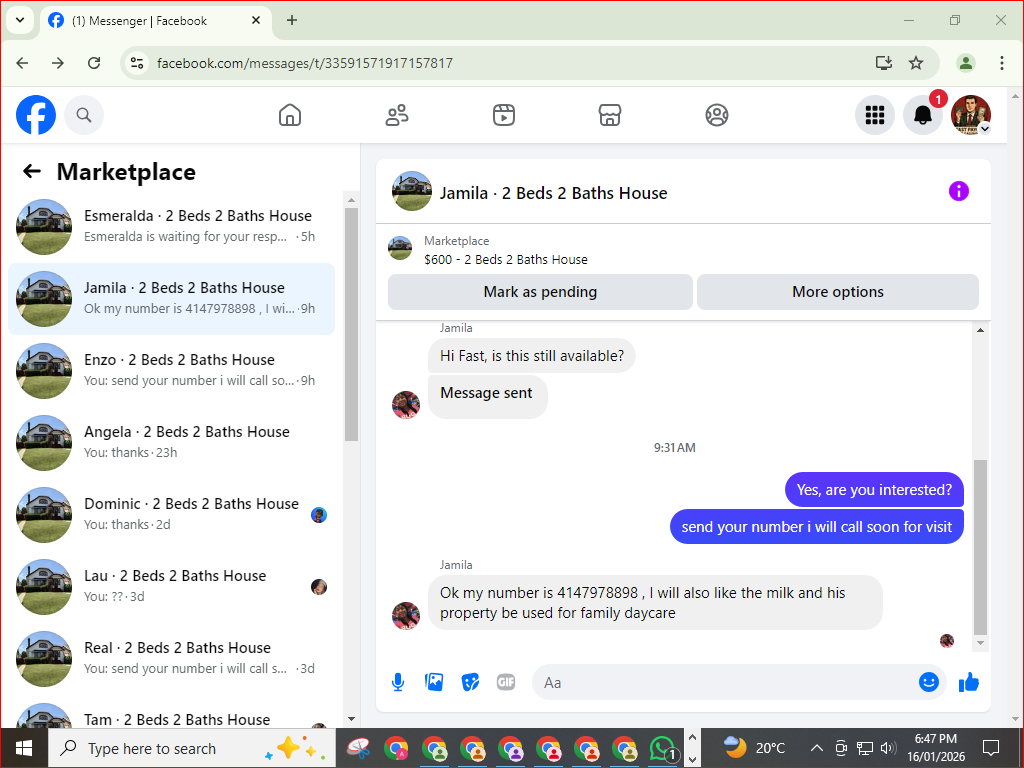Show hidden system tray icons chevron
Viewport: 1024px width, 768px height.
point(816,748)
